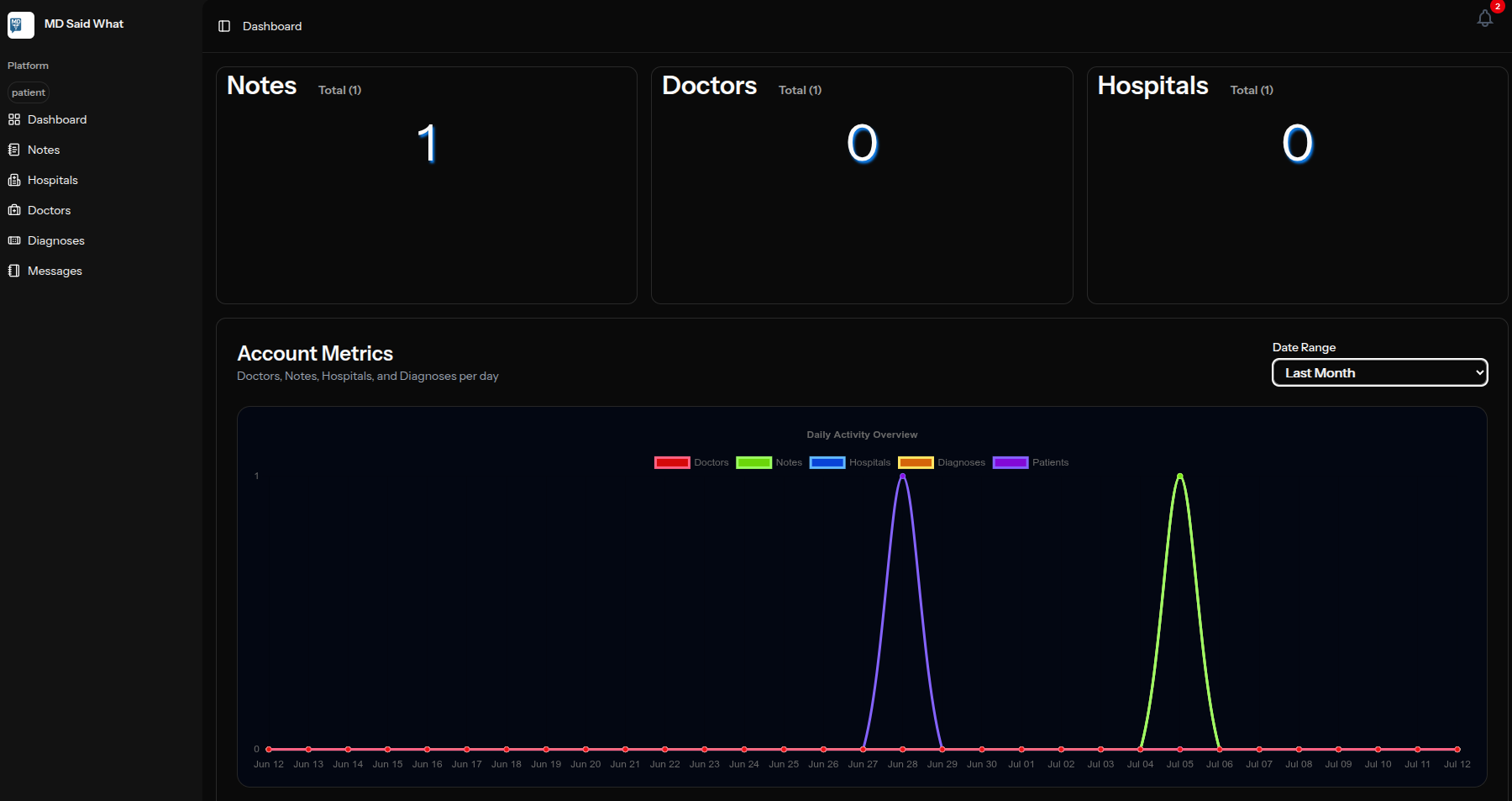The width and height of the screenshot is (1512, 801).
Task: Click Hospitals card Total (1) text
Action: [1252, 90]
